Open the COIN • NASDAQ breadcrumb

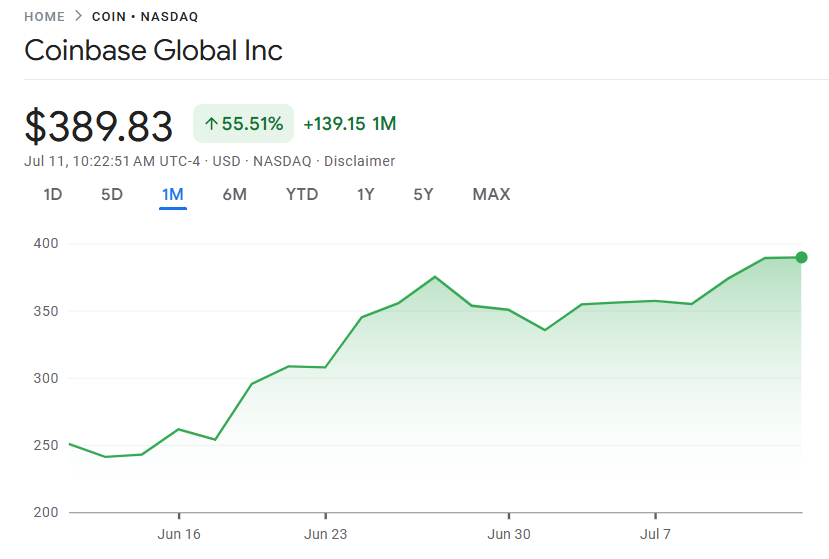pos(144,17)
